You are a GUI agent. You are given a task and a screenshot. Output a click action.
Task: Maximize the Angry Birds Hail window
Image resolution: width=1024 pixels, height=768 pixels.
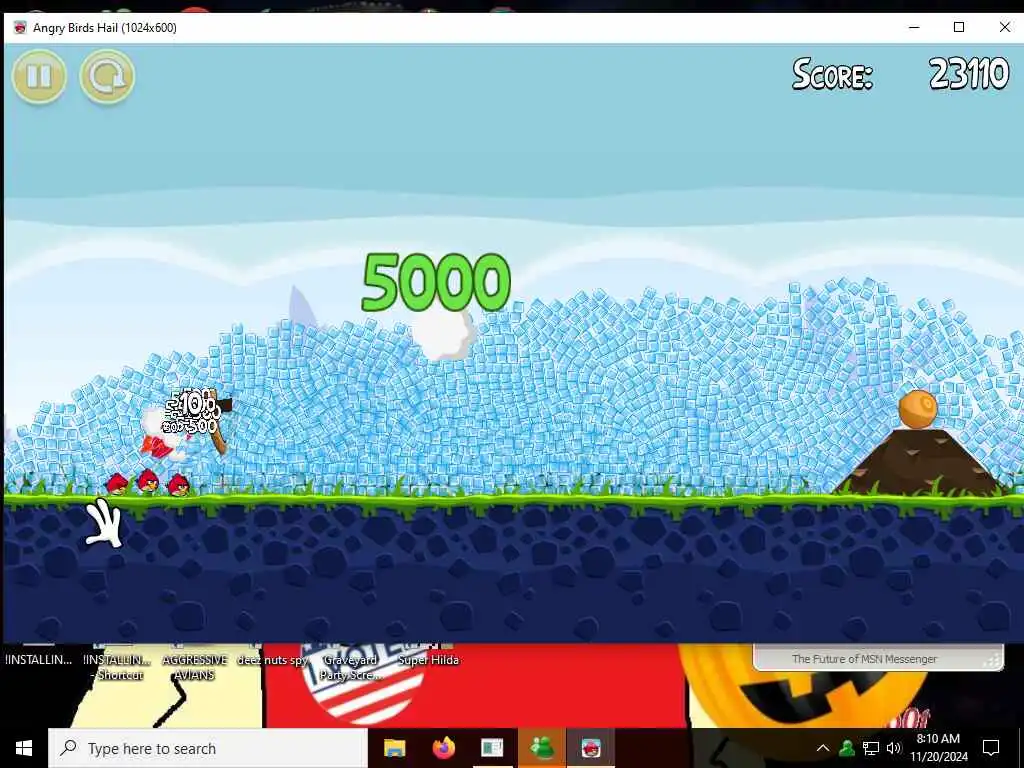click(959, 27)
